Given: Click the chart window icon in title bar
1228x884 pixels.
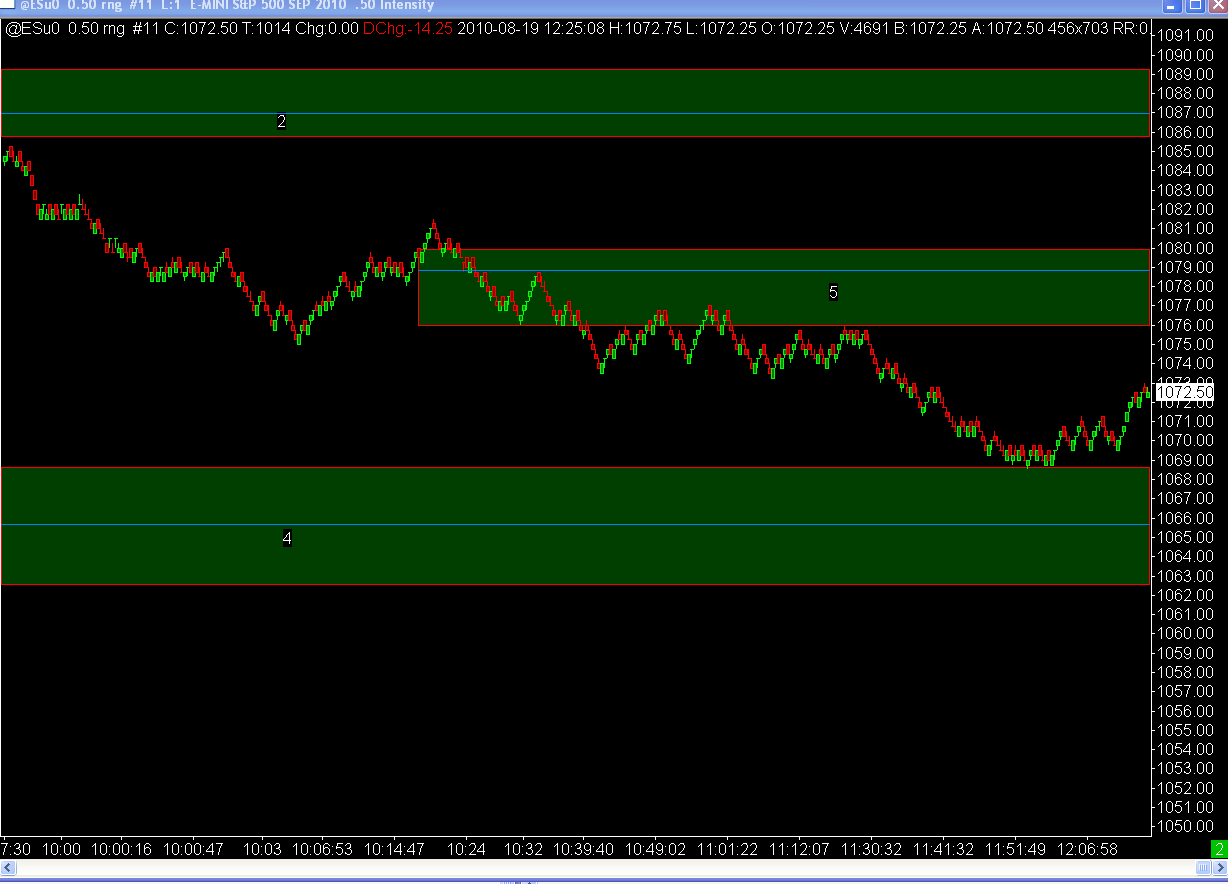Looking at the screenshot, I should point(9,5).
